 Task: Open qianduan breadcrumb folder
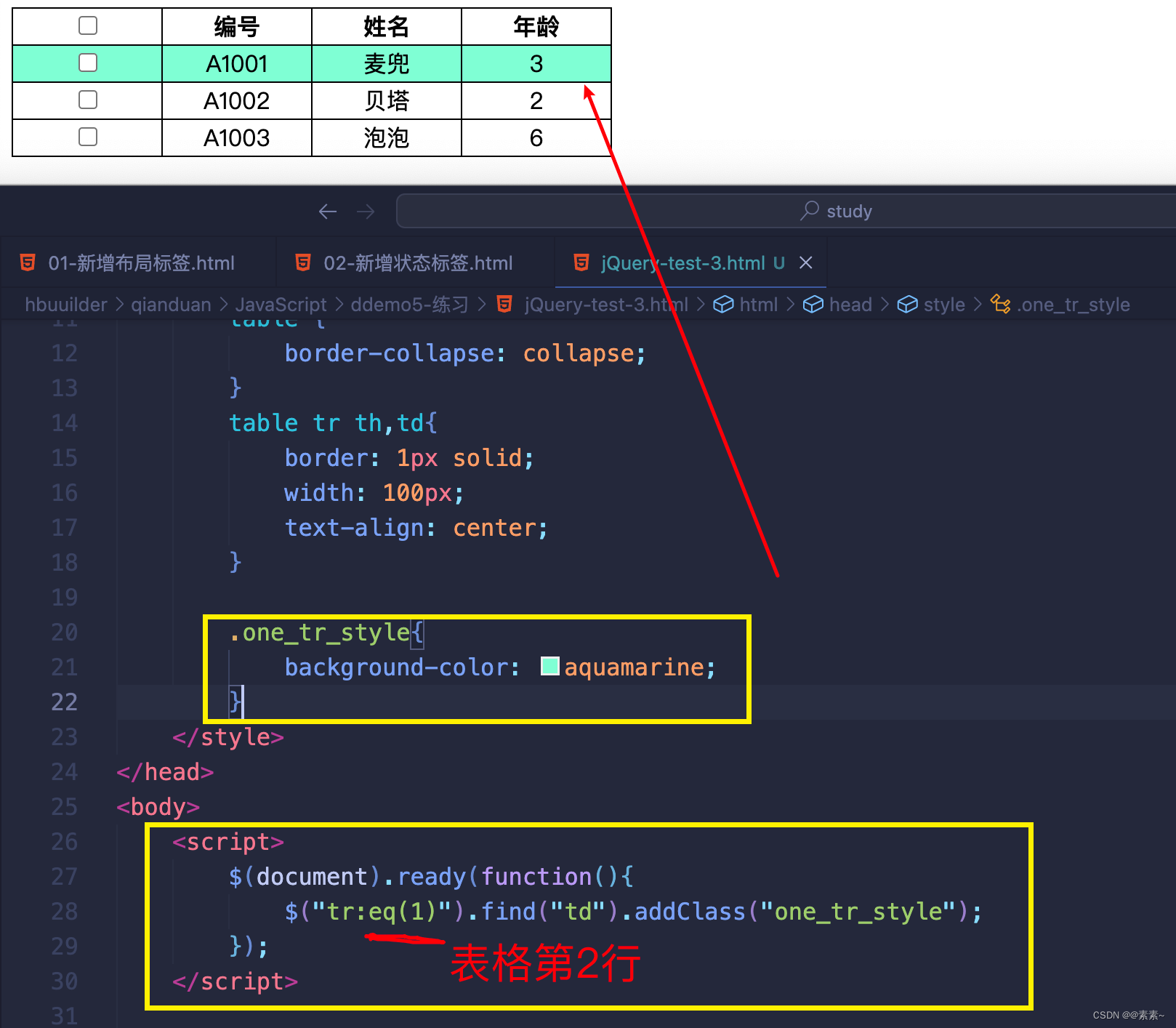tap(171, 305)
